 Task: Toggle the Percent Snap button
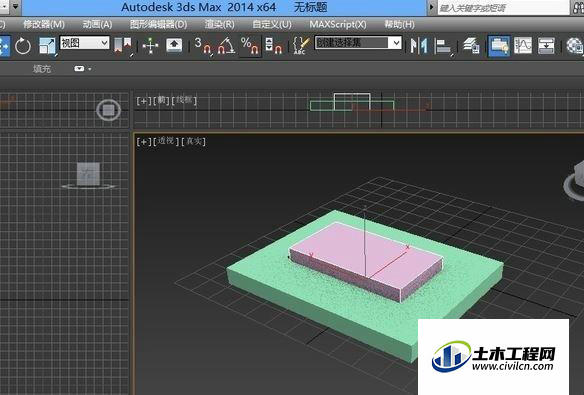[250, 46]
